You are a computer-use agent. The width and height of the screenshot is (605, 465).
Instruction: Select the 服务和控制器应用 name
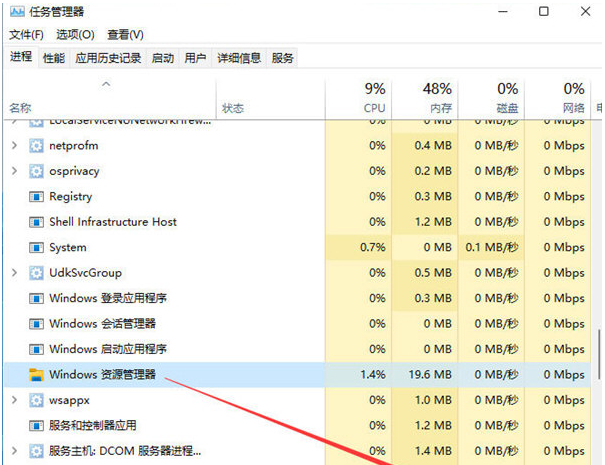pyautogui.click(x=93, y=426)
